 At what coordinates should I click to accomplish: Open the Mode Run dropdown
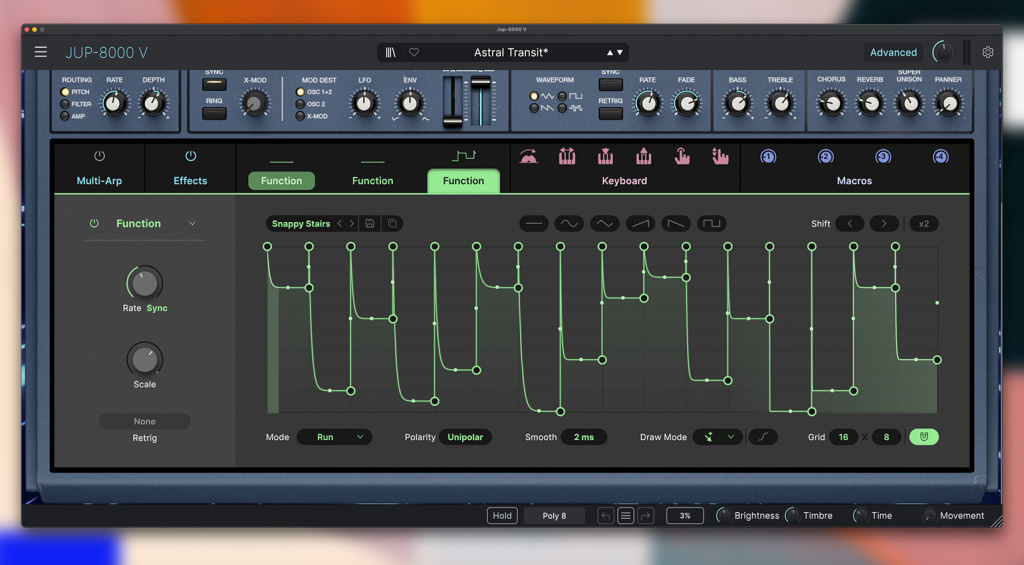334,437
